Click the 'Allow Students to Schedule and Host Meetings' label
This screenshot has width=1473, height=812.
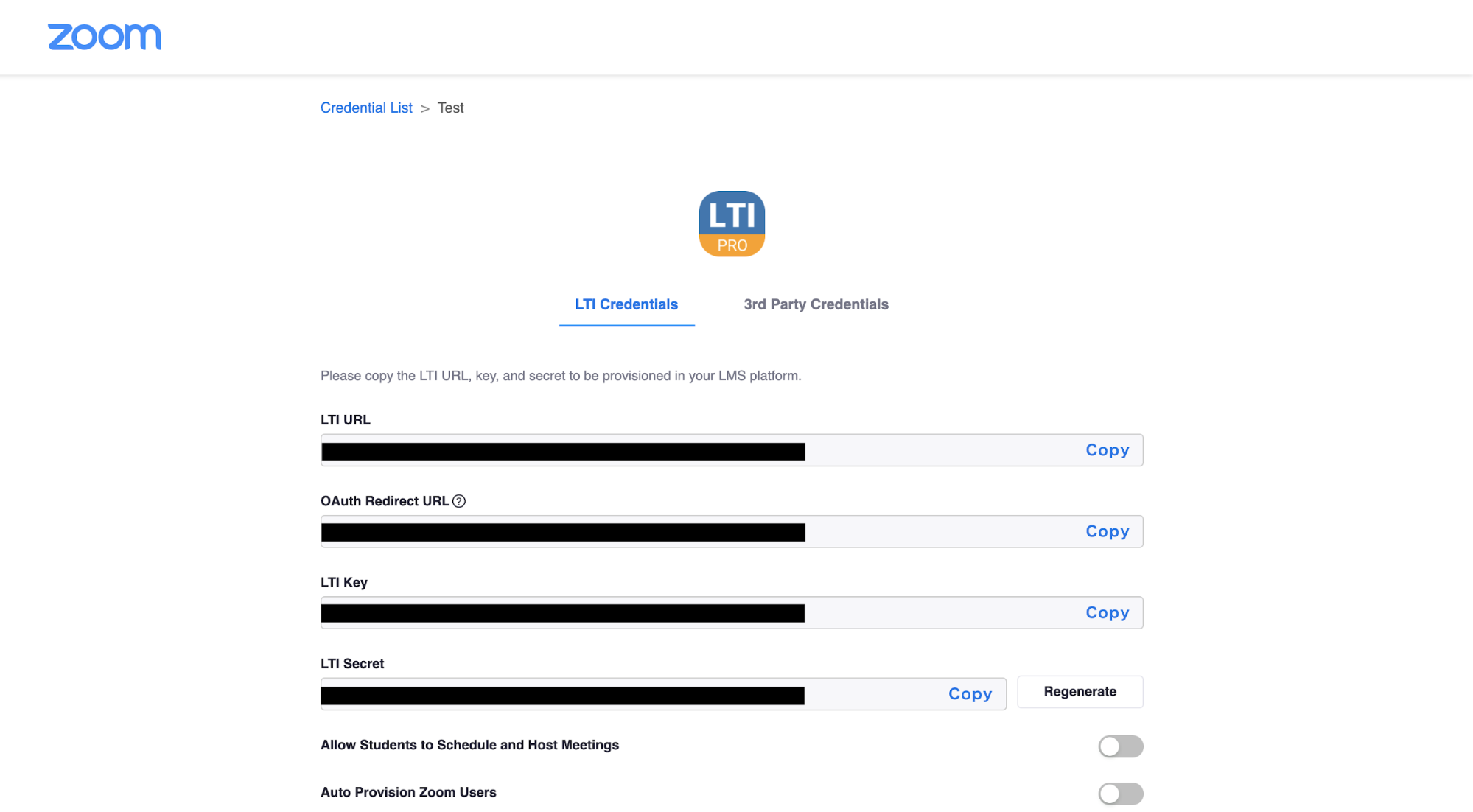469,745
